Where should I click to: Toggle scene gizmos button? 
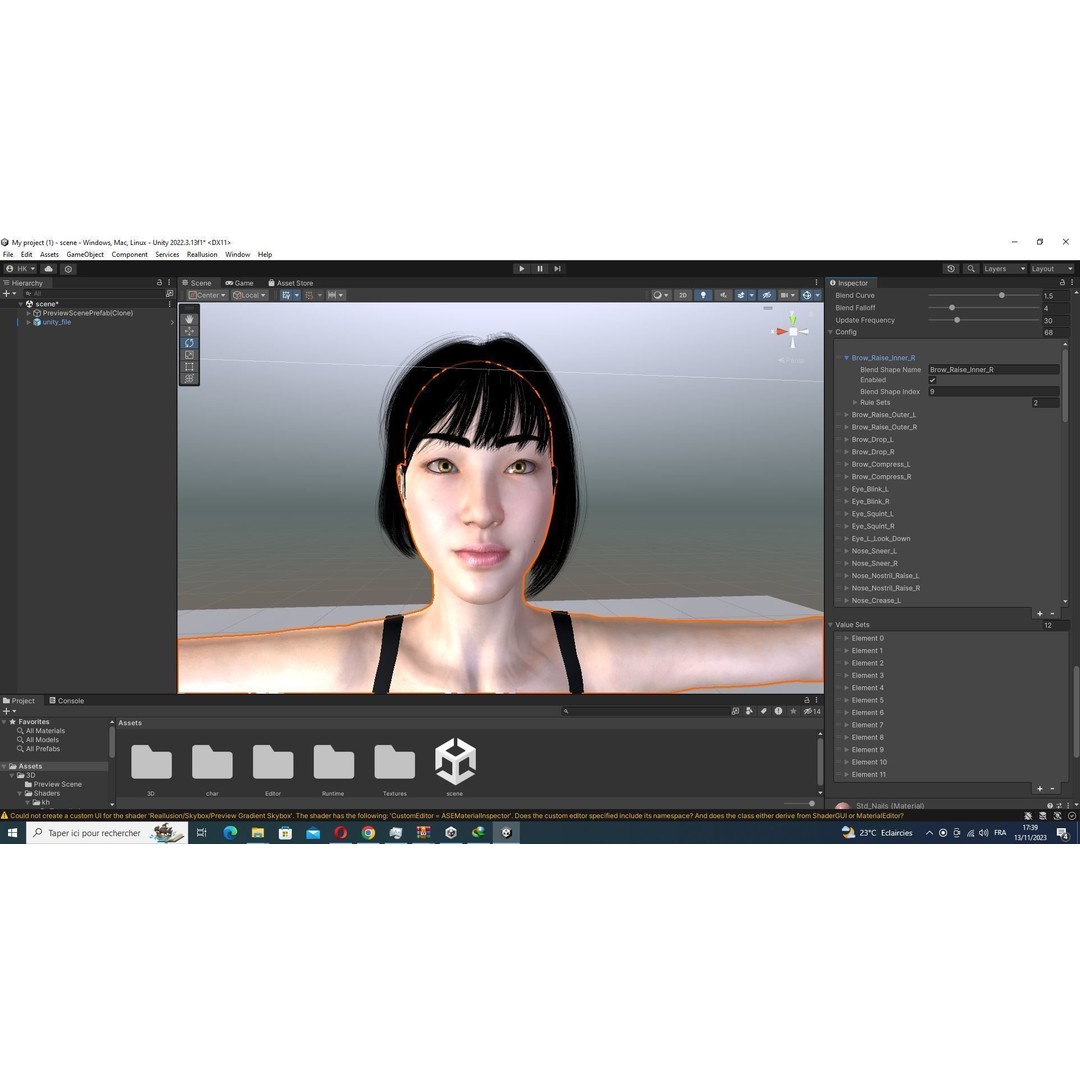[807, 295]
